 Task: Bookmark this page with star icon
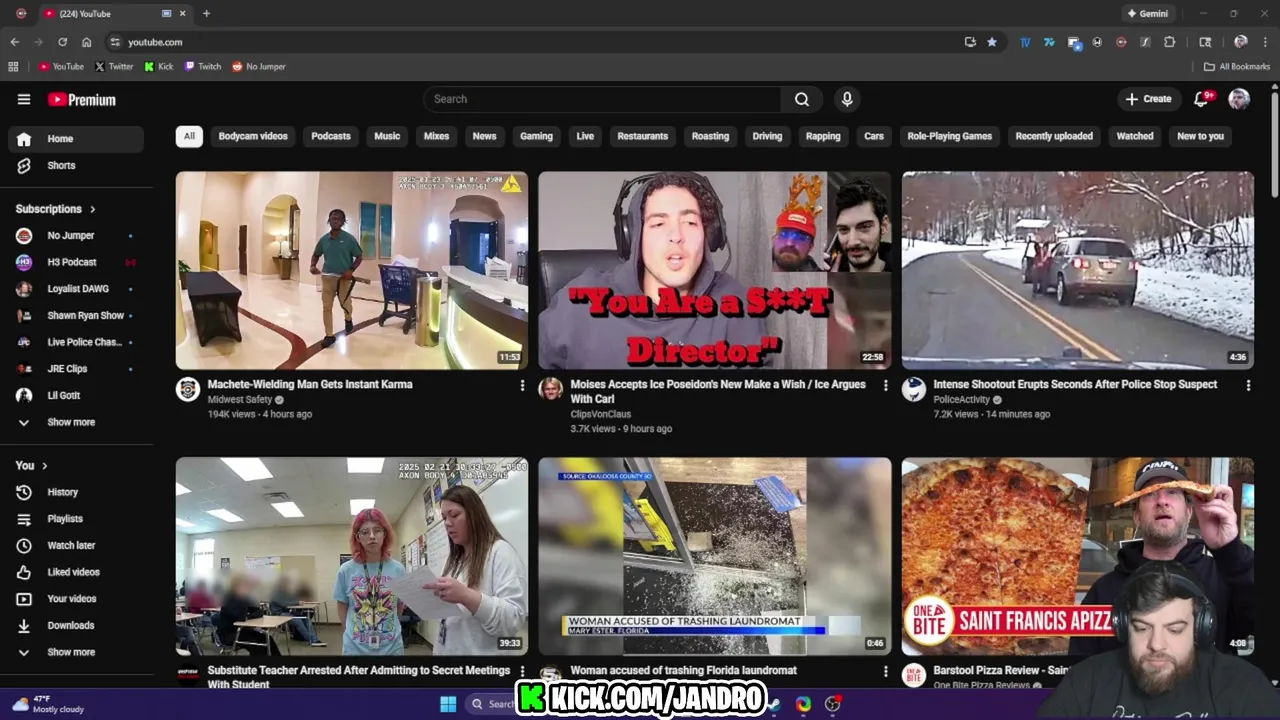click(992, 42)
